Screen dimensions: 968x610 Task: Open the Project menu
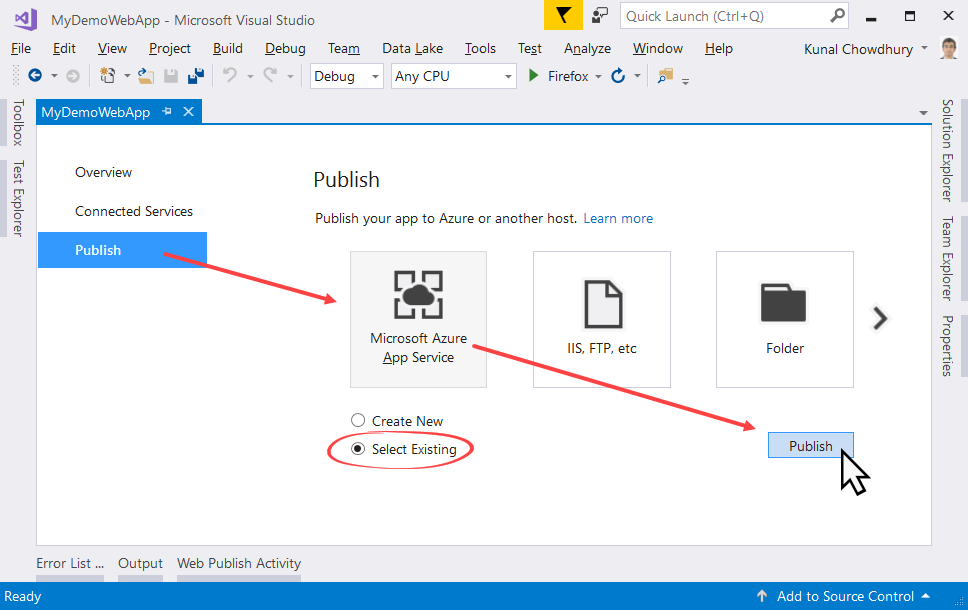(x=170, y=48)
